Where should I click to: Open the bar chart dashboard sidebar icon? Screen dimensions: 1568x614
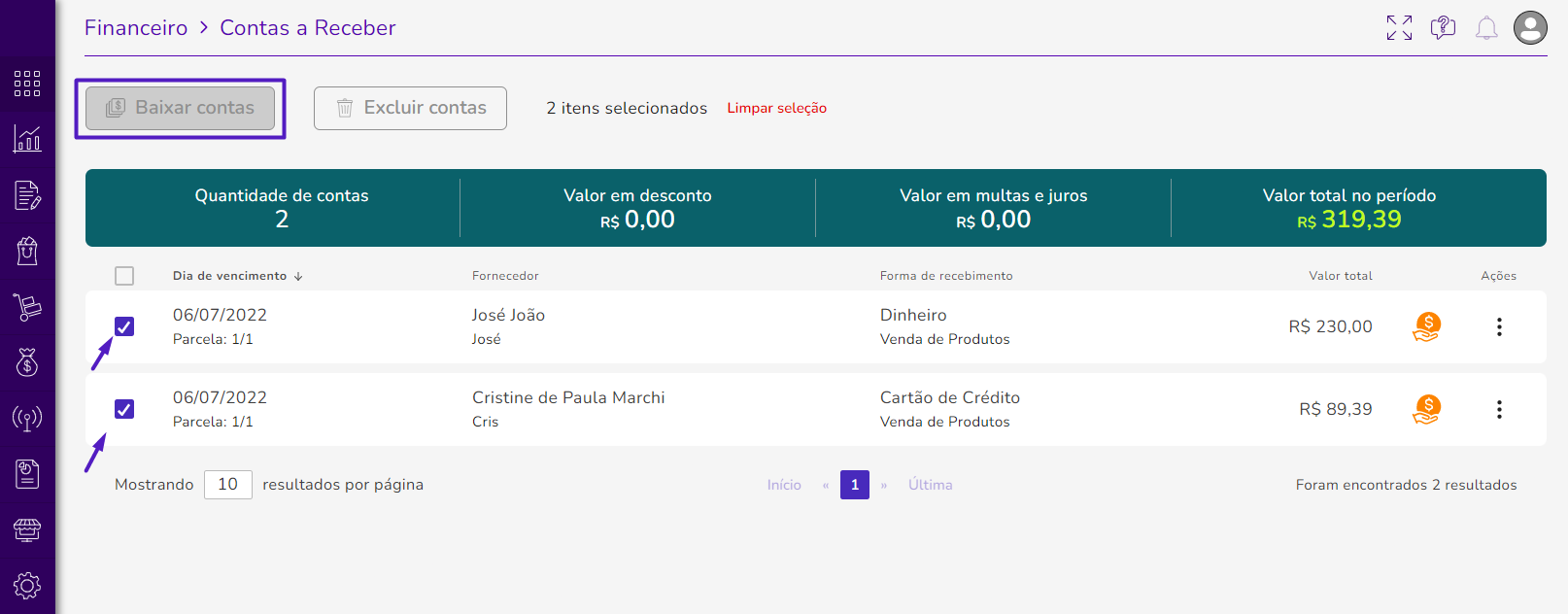27,139
